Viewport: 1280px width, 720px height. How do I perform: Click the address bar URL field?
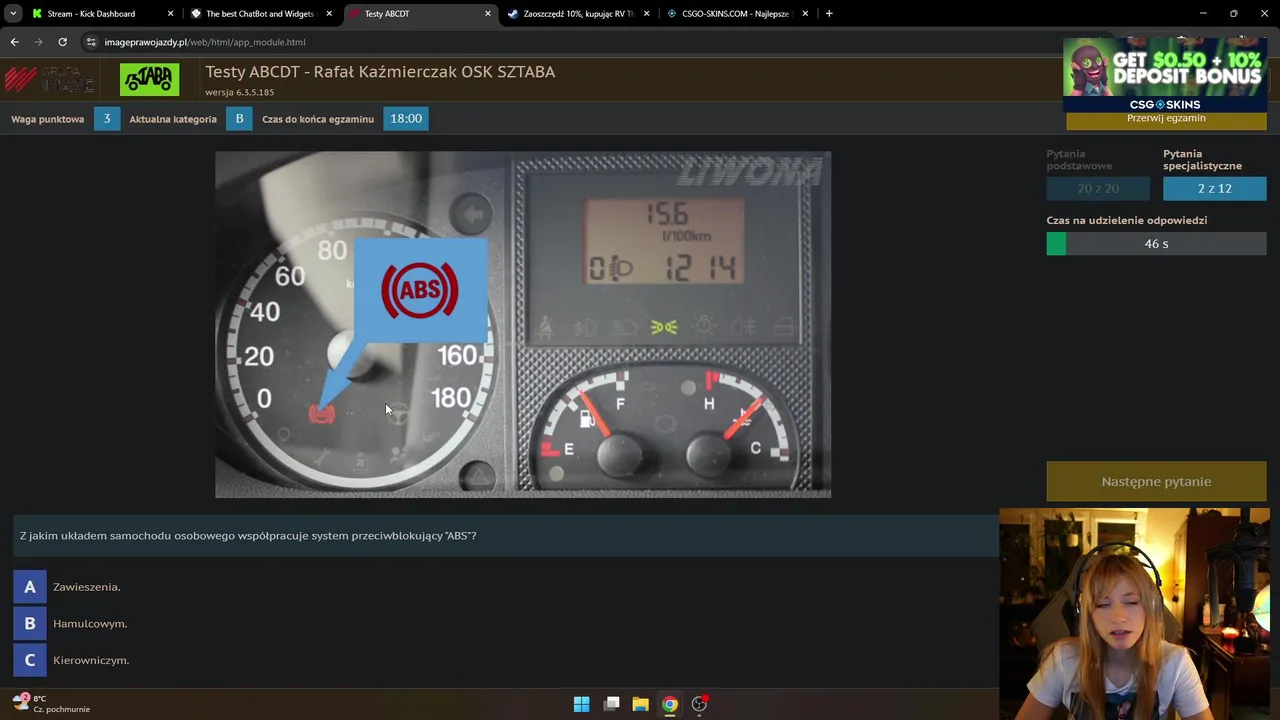pos(204,42)
